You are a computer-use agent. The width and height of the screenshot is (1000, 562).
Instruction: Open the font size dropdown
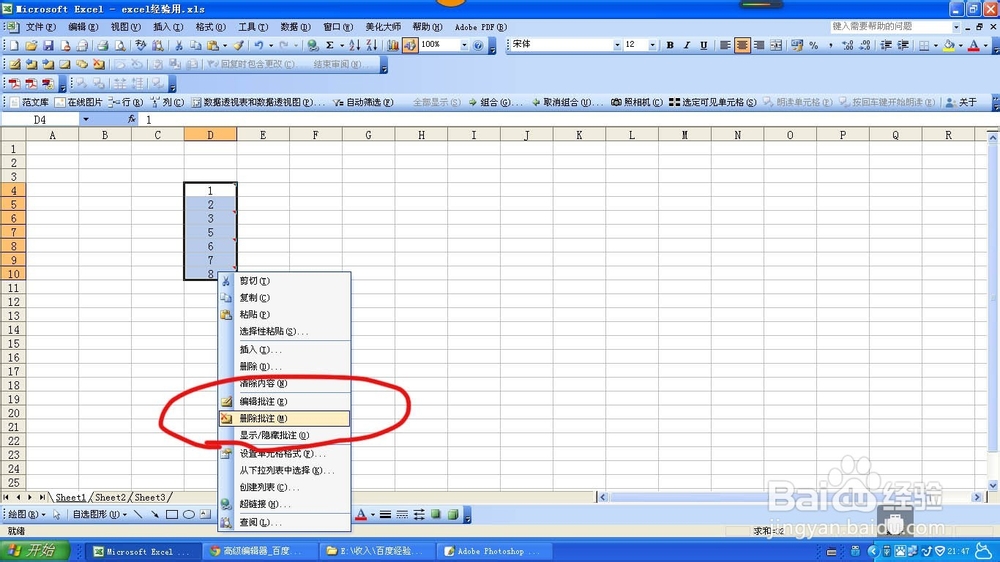[652, 45]
